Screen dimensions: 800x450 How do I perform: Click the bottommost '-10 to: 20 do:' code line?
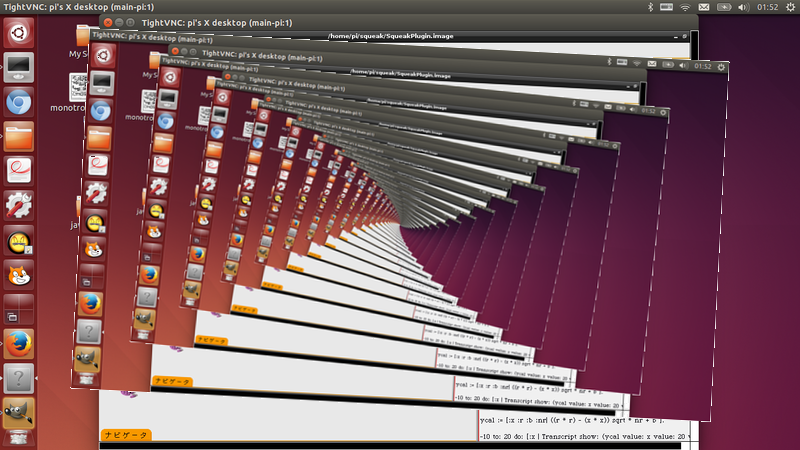point(585,436)
